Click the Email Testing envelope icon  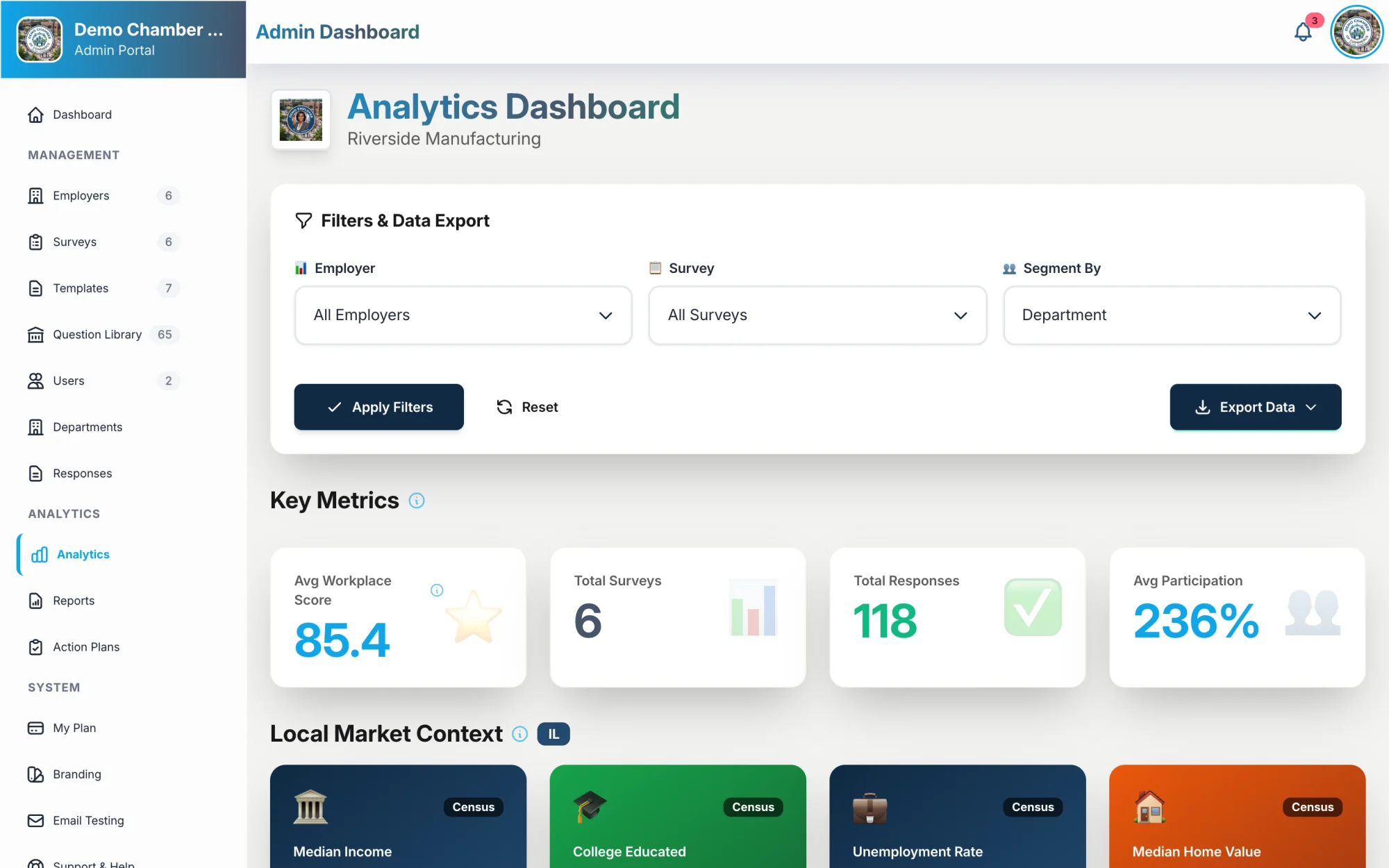[x=35, y=821]
